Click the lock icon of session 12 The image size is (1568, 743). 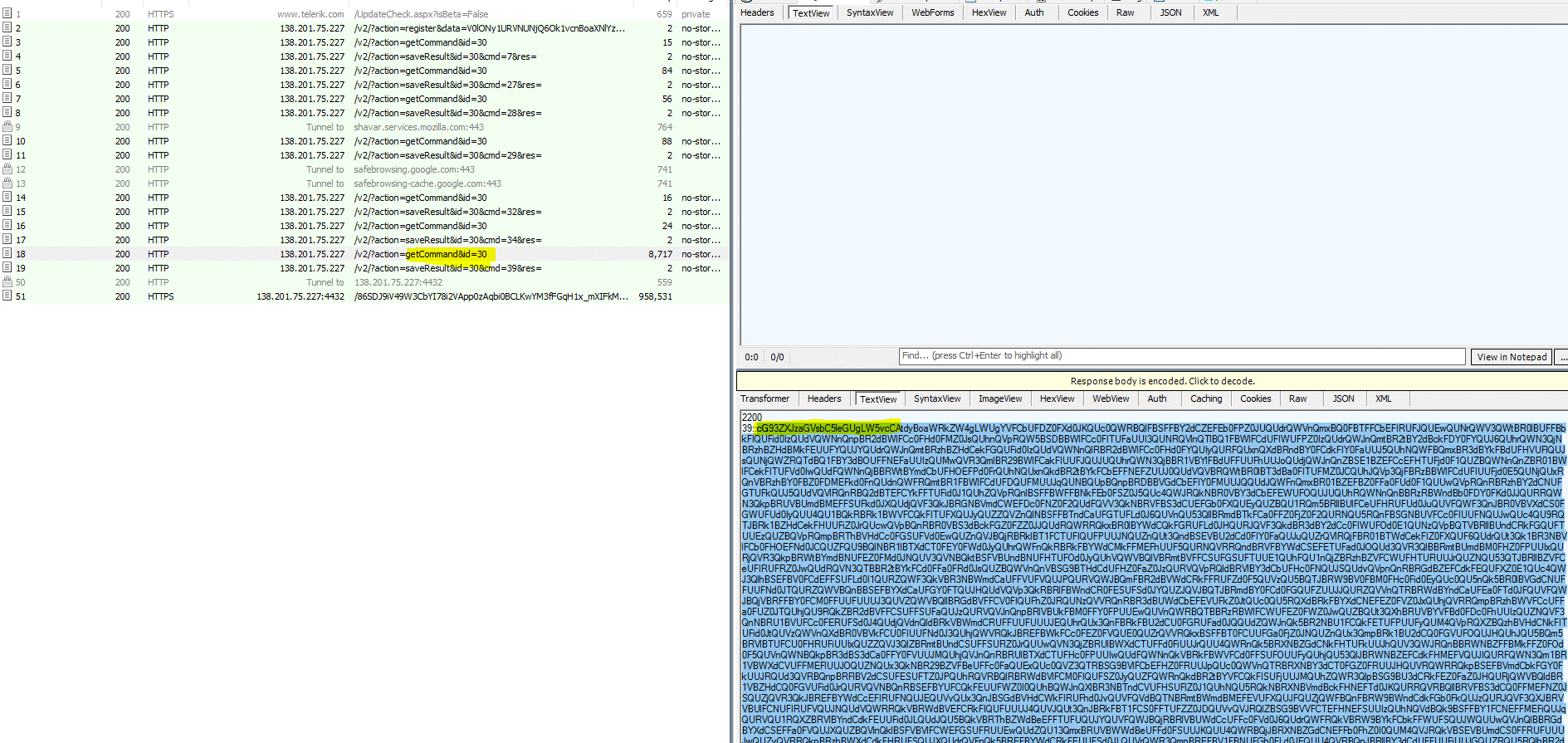[x=7, y=169]
